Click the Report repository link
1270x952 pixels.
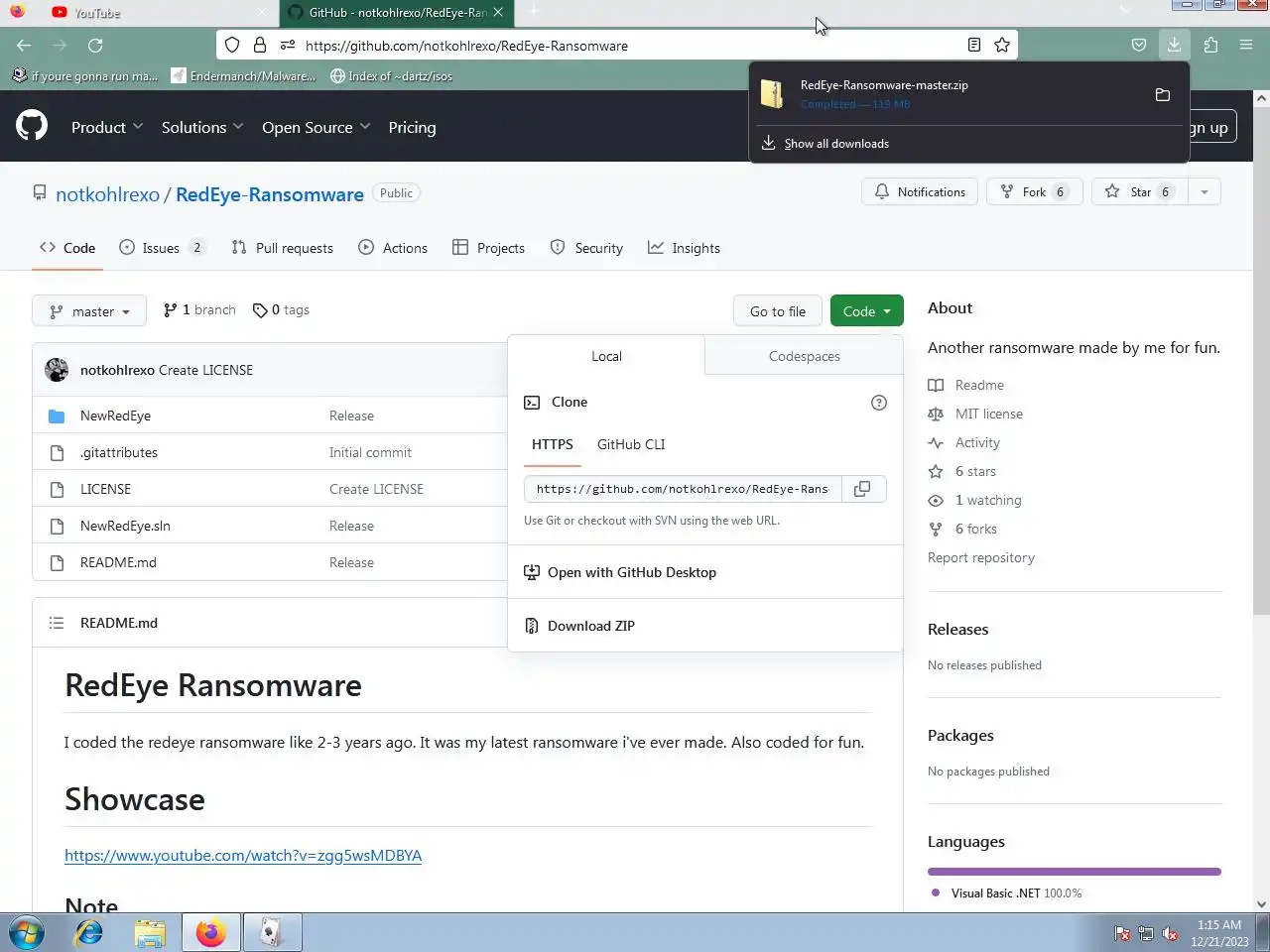[981, 557]
